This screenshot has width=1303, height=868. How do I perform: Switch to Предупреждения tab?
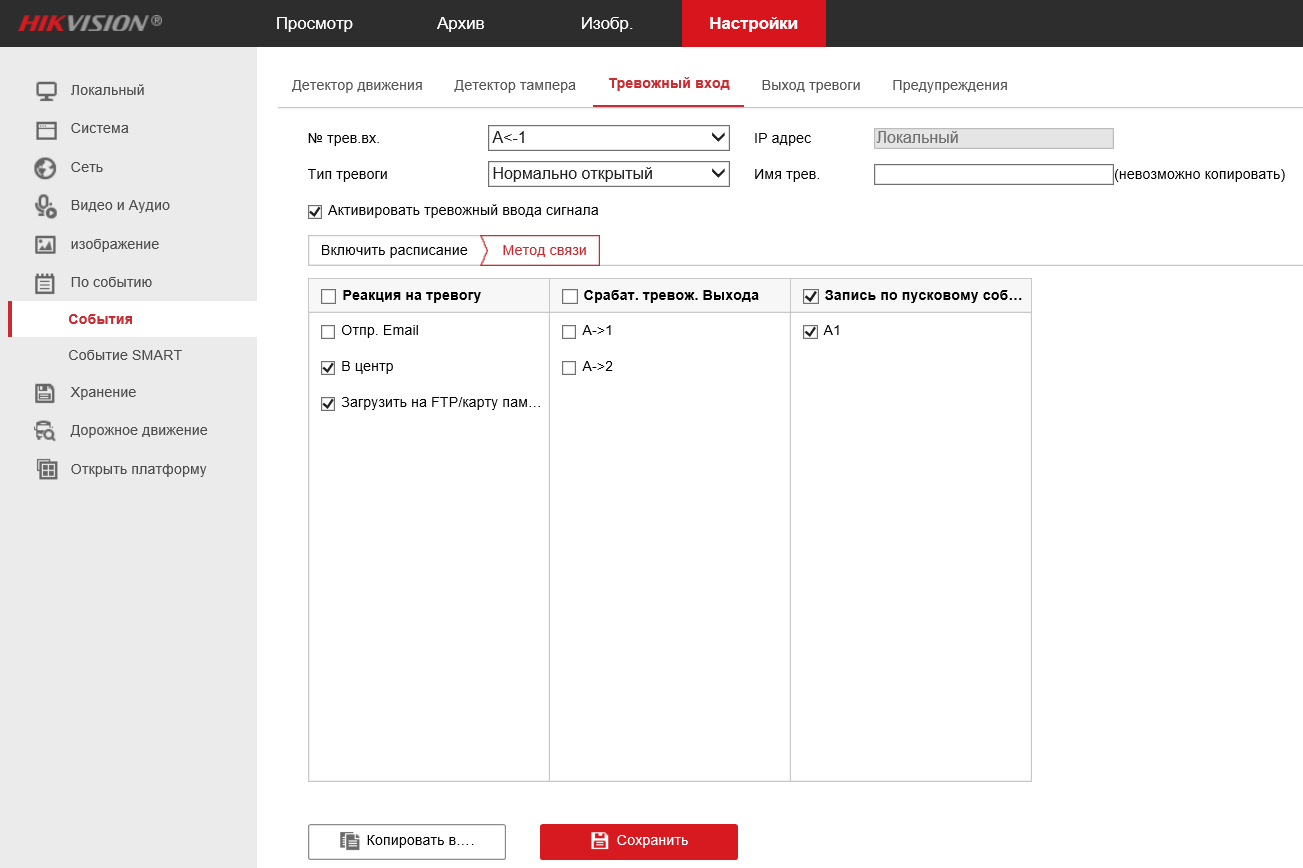(x=950, y=85)
